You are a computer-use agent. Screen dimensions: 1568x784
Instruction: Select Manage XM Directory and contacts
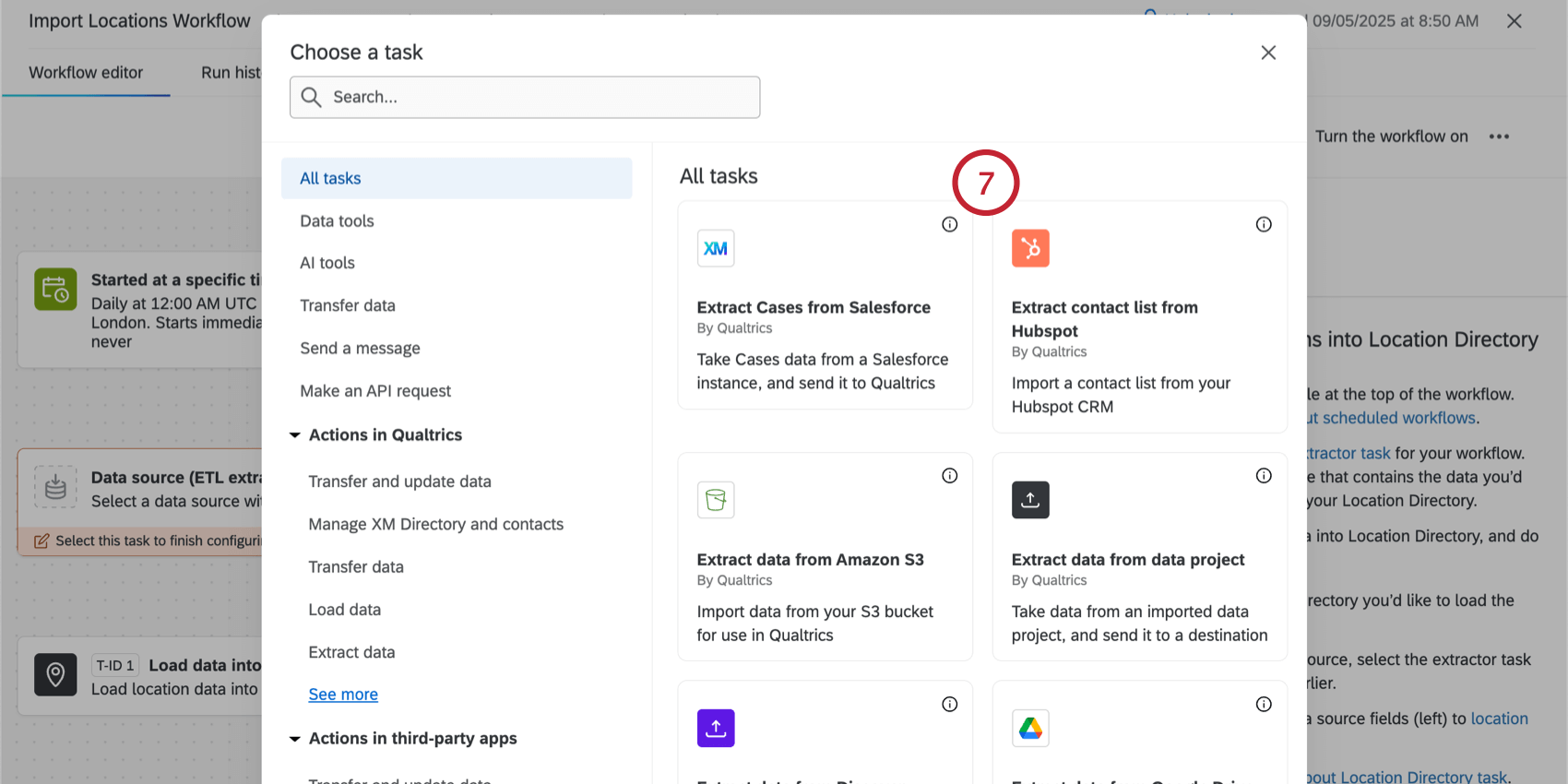pos(435,525)
